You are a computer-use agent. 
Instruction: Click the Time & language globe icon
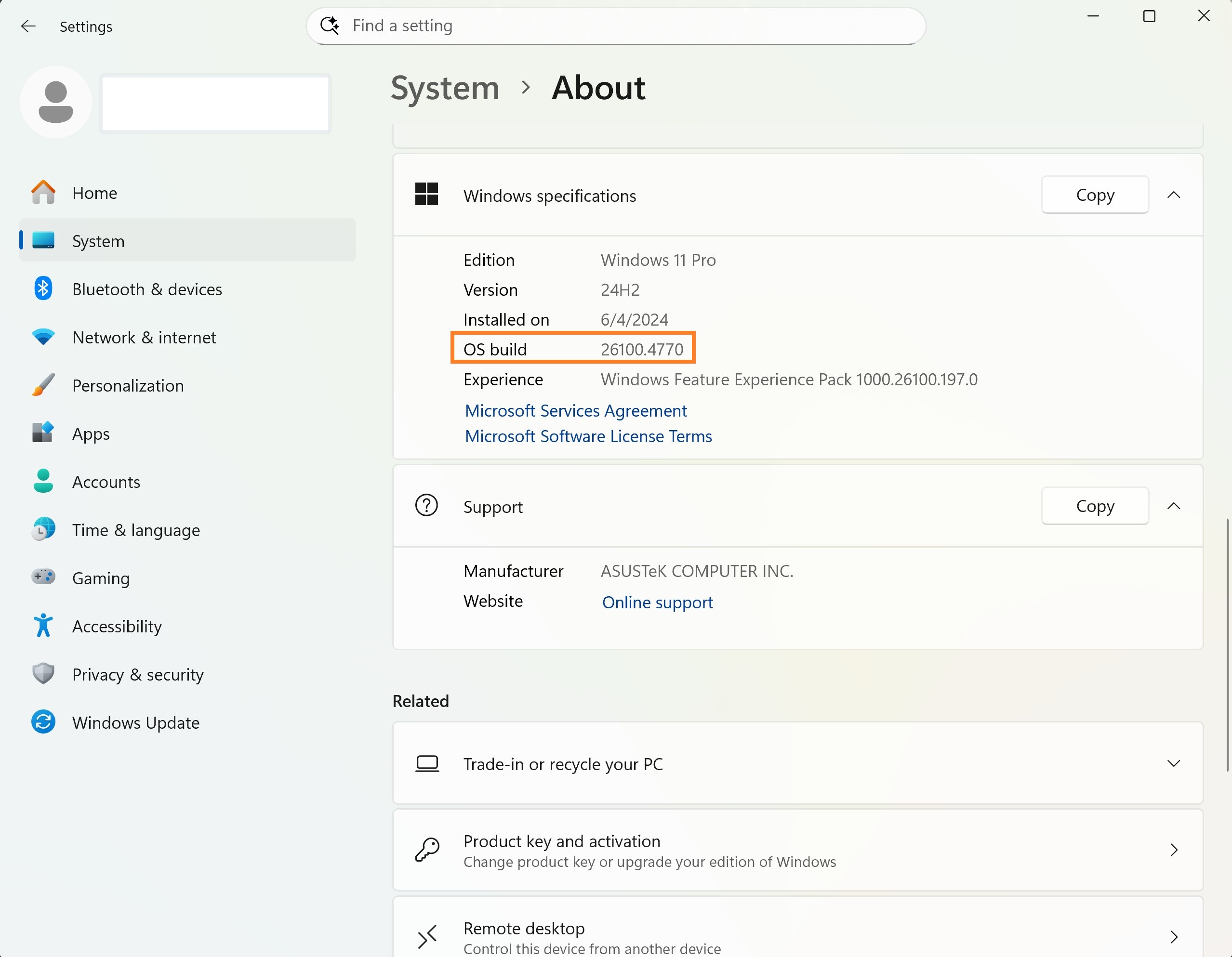pos(43,529)
